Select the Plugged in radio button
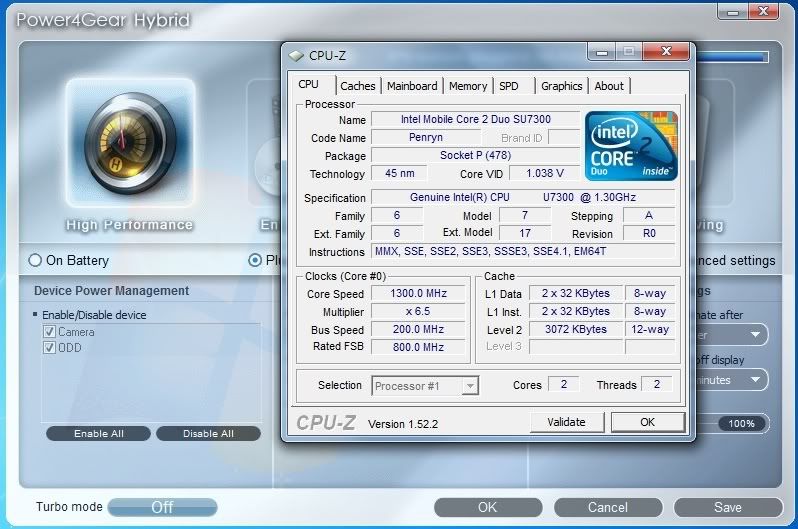This screenshot has width=798, height=529. tap(254, 260)
